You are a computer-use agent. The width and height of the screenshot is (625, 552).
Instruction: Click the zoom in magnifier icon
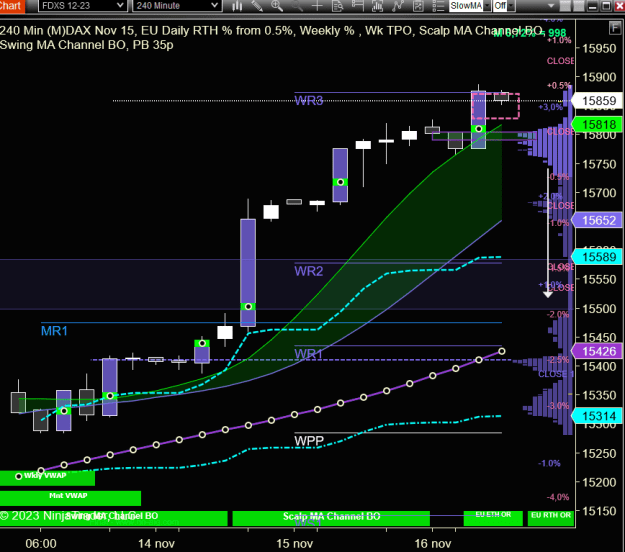(x=277, y=6)
